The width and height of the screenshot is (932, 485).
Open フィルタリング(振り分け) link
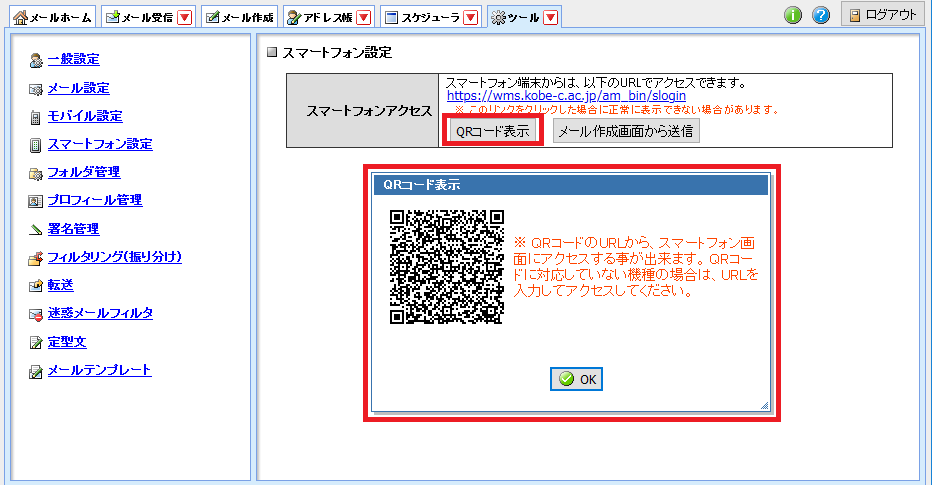point(115,257)
